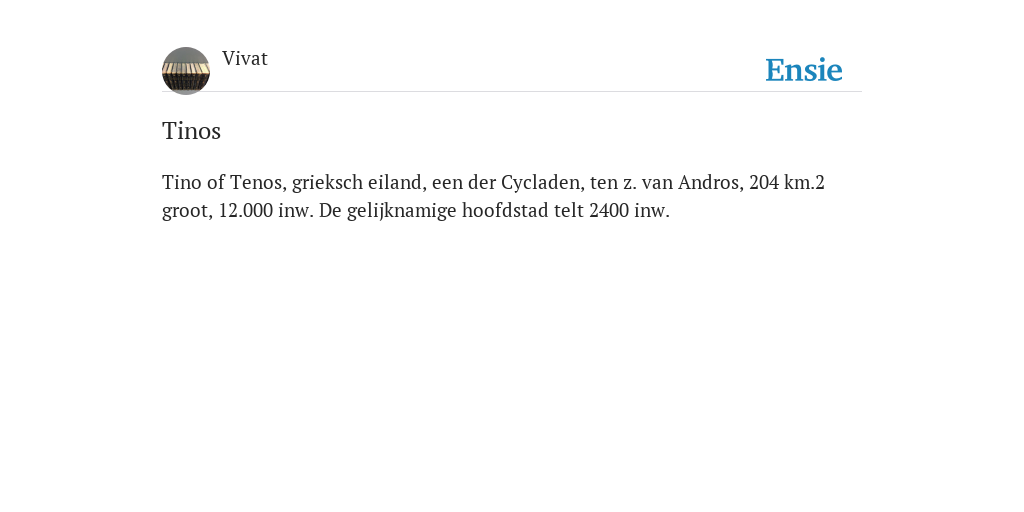Click the 'km.2' unit text

(x=805, y=182)
